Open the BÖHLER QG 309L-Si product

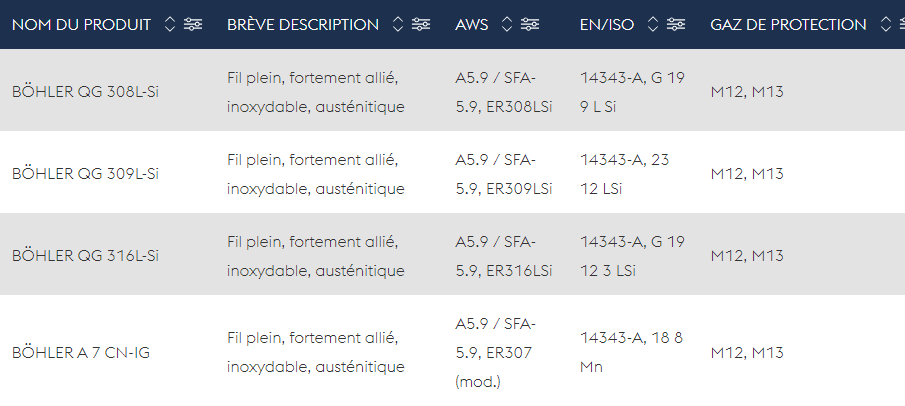pos(85,173)
